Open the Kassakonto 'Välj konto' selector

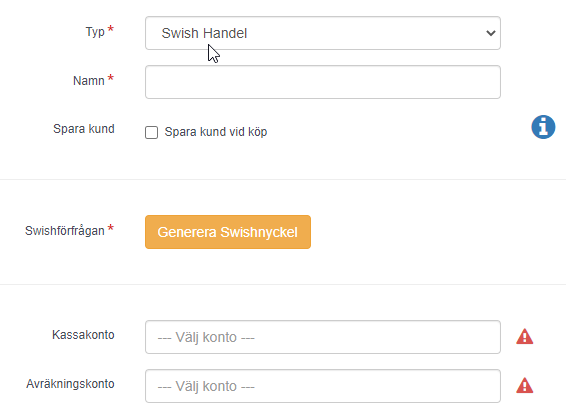[323, 337]
